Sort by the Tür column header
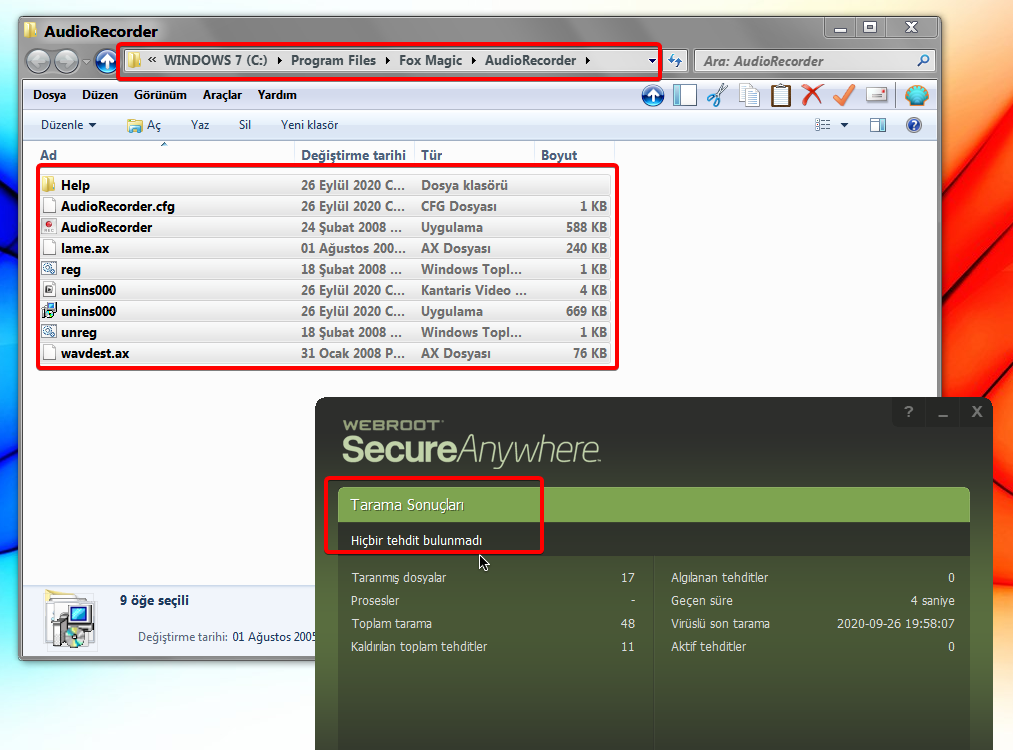Viewport: 1013px width, 750px height. (474, 155)
